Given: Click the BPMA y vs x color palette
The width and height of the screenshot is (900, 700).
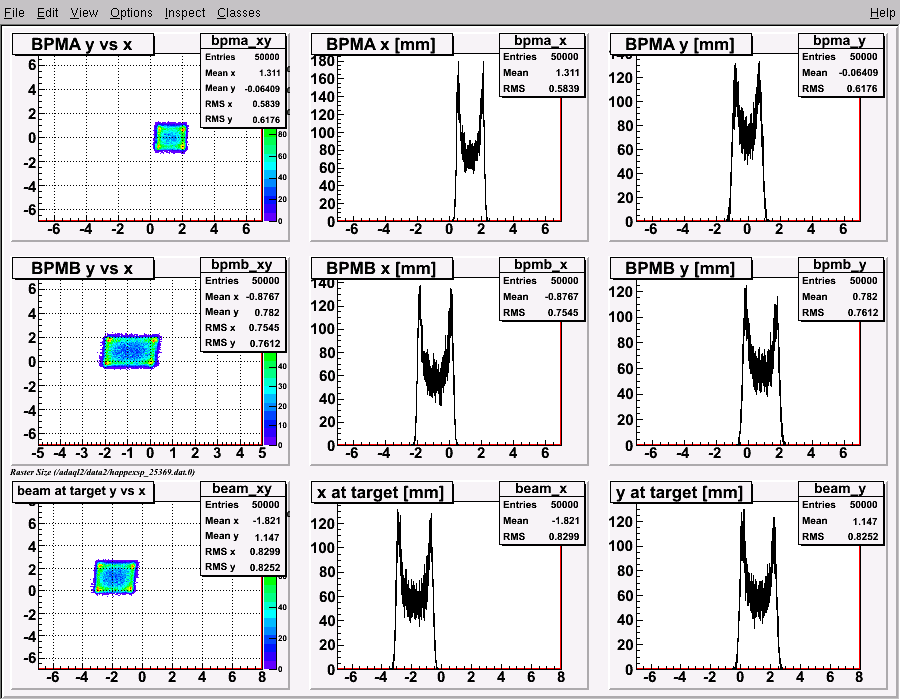Looking at the screenshot, I should click(270, 174).
